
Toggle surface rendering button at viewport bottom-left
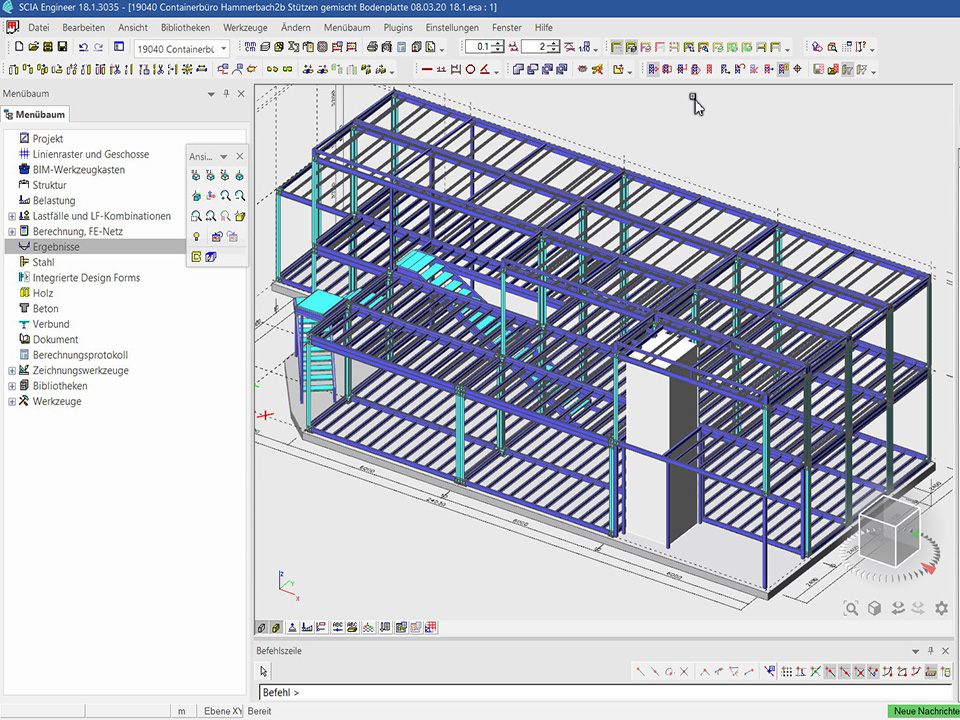[x=276, y=628]
